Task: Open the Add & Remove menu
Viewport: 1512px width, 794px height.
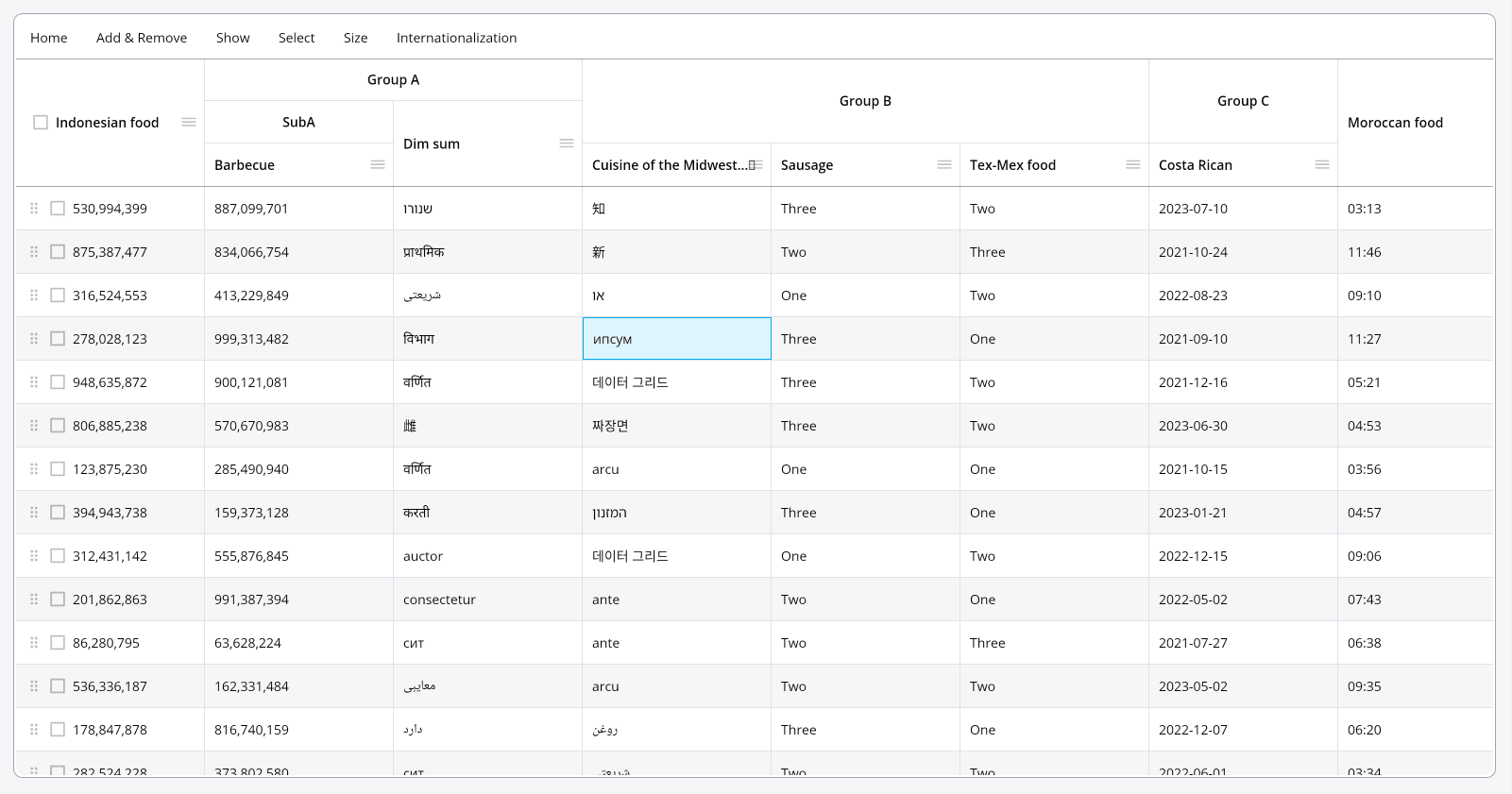Action: [x=142, y=38]
